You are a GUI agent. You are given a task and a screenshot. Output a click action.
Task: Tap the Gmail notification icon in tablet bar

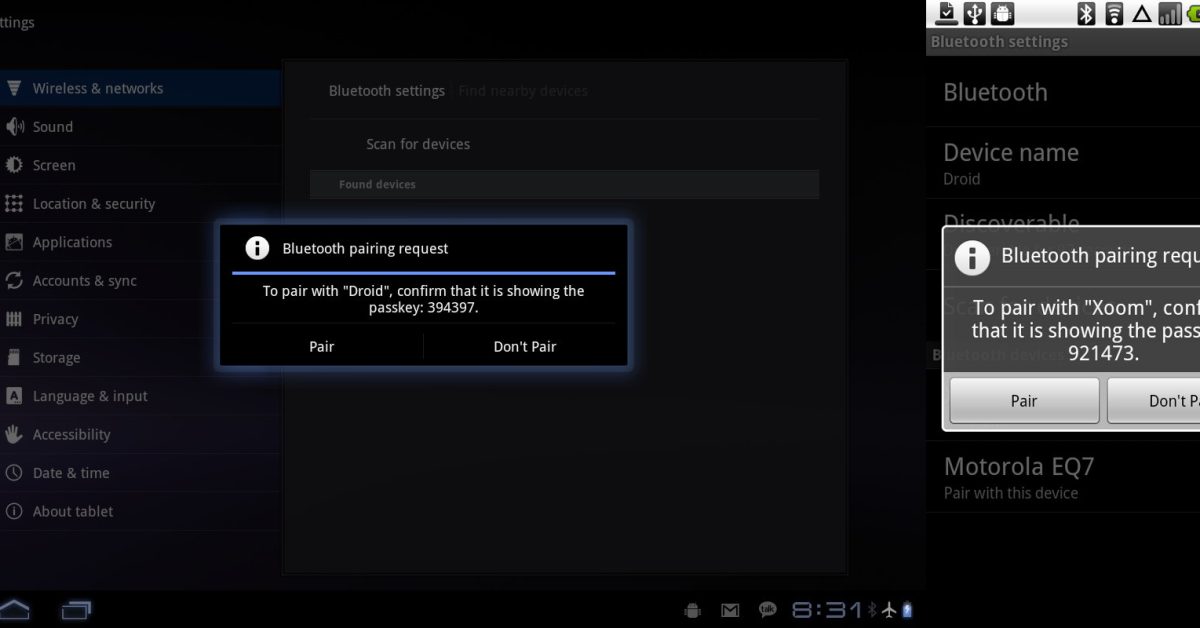(x=730, y=610)
